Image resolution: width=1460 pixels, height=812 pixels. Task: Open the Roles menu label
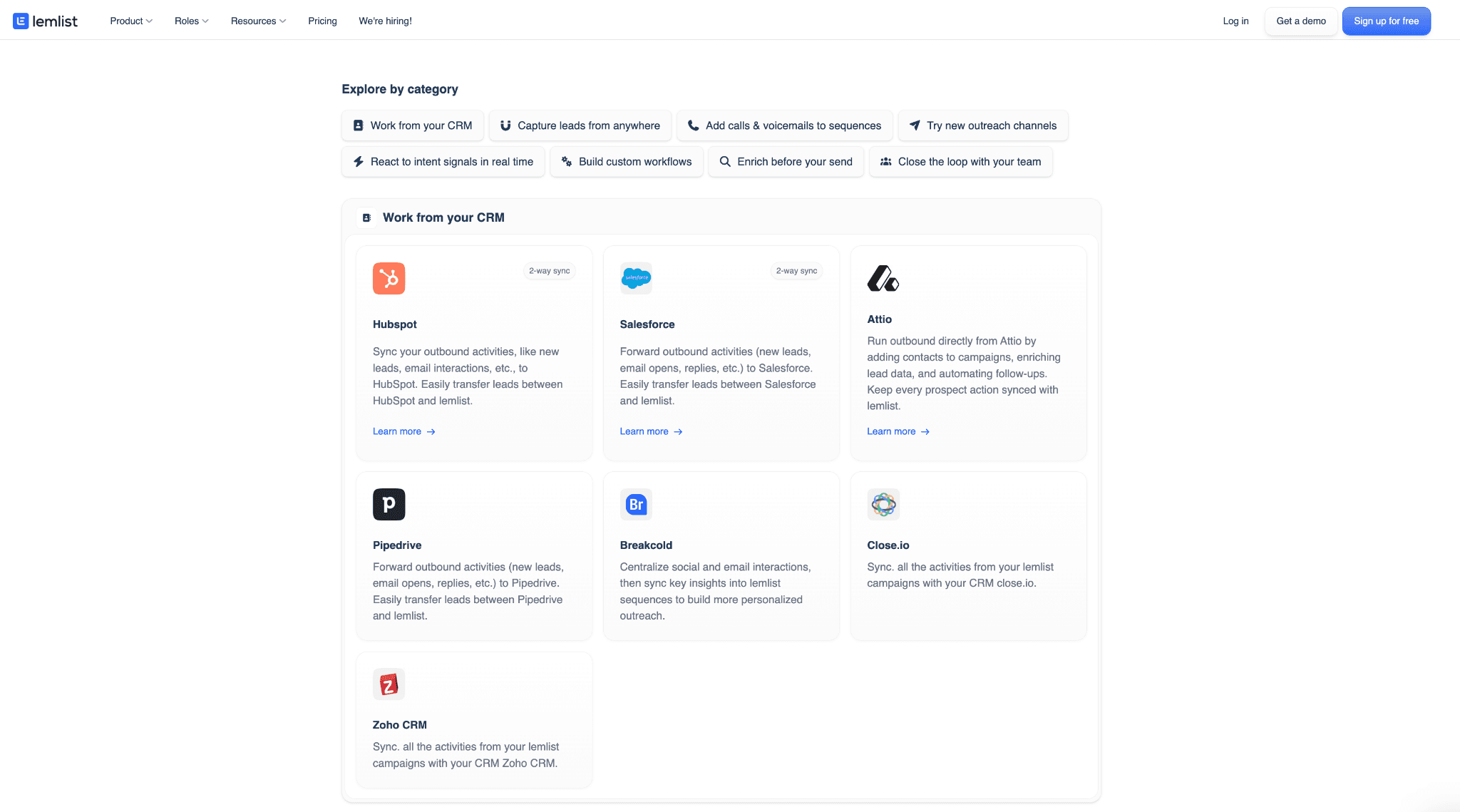187,21
